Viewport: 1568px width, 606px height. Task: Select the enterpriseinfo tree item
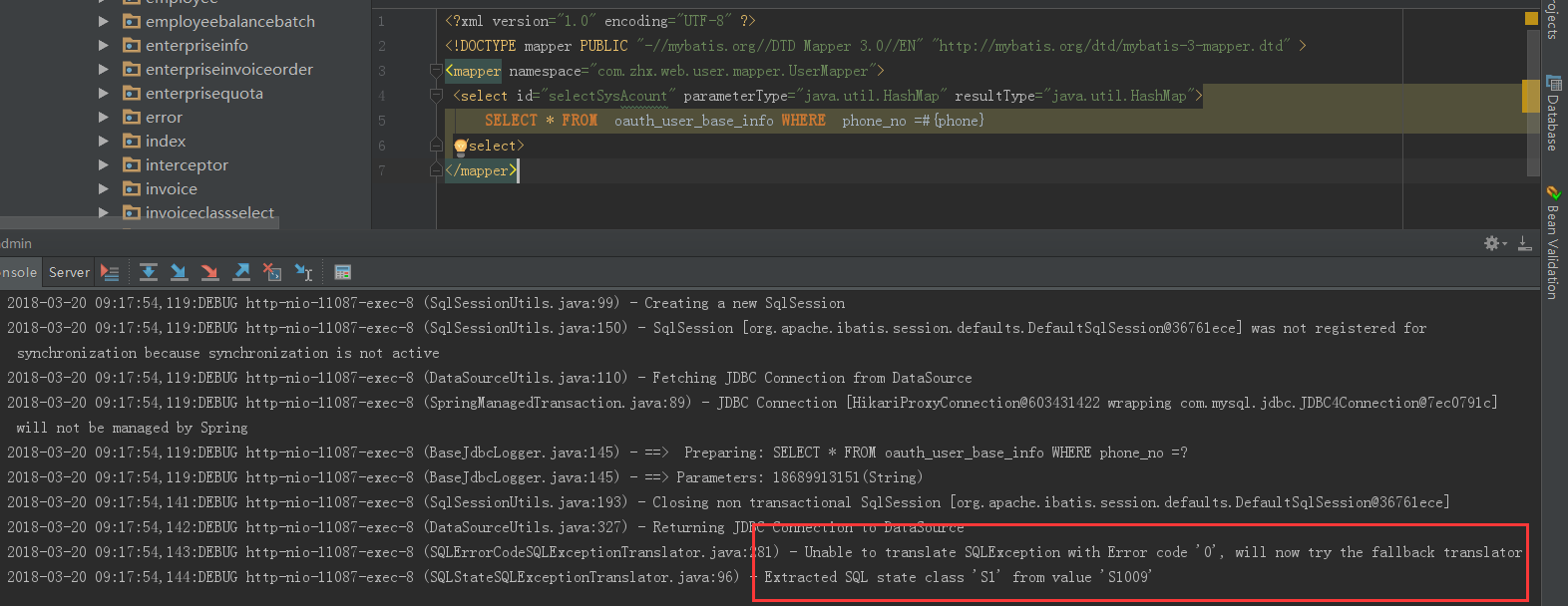pyautogui.click(x=196, y=45)
